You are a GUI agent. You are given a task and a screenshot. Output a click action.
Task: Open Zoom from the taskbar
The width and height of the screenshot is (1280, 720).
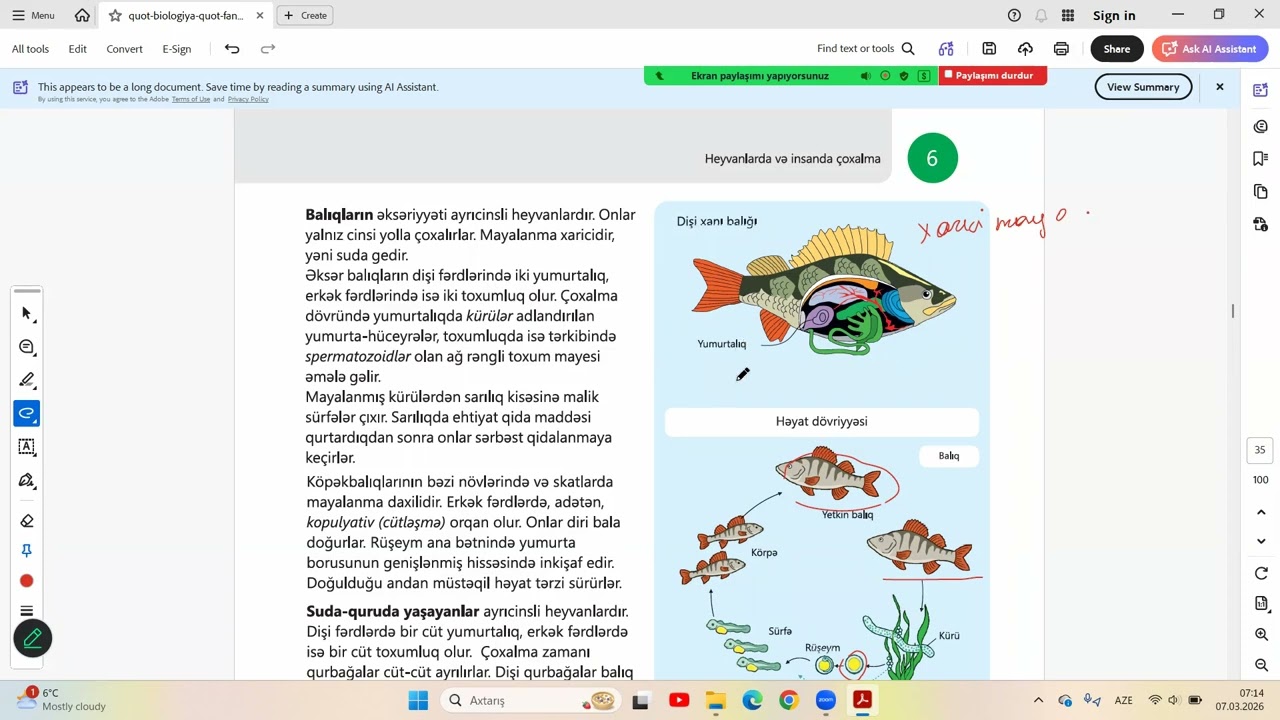pyautogui.click(x=826, y=700)
